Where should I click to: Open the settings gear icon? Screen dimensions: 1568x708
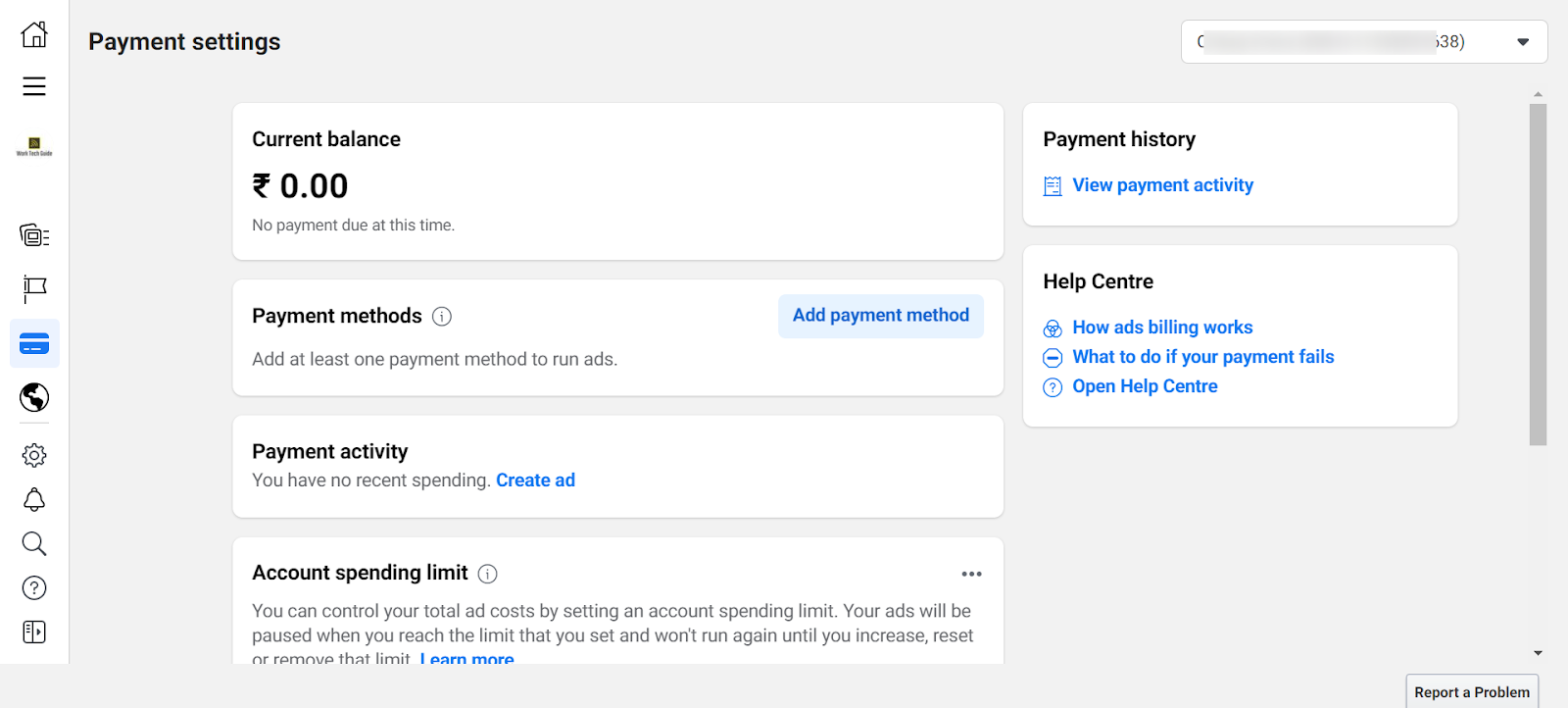[34, 455]
